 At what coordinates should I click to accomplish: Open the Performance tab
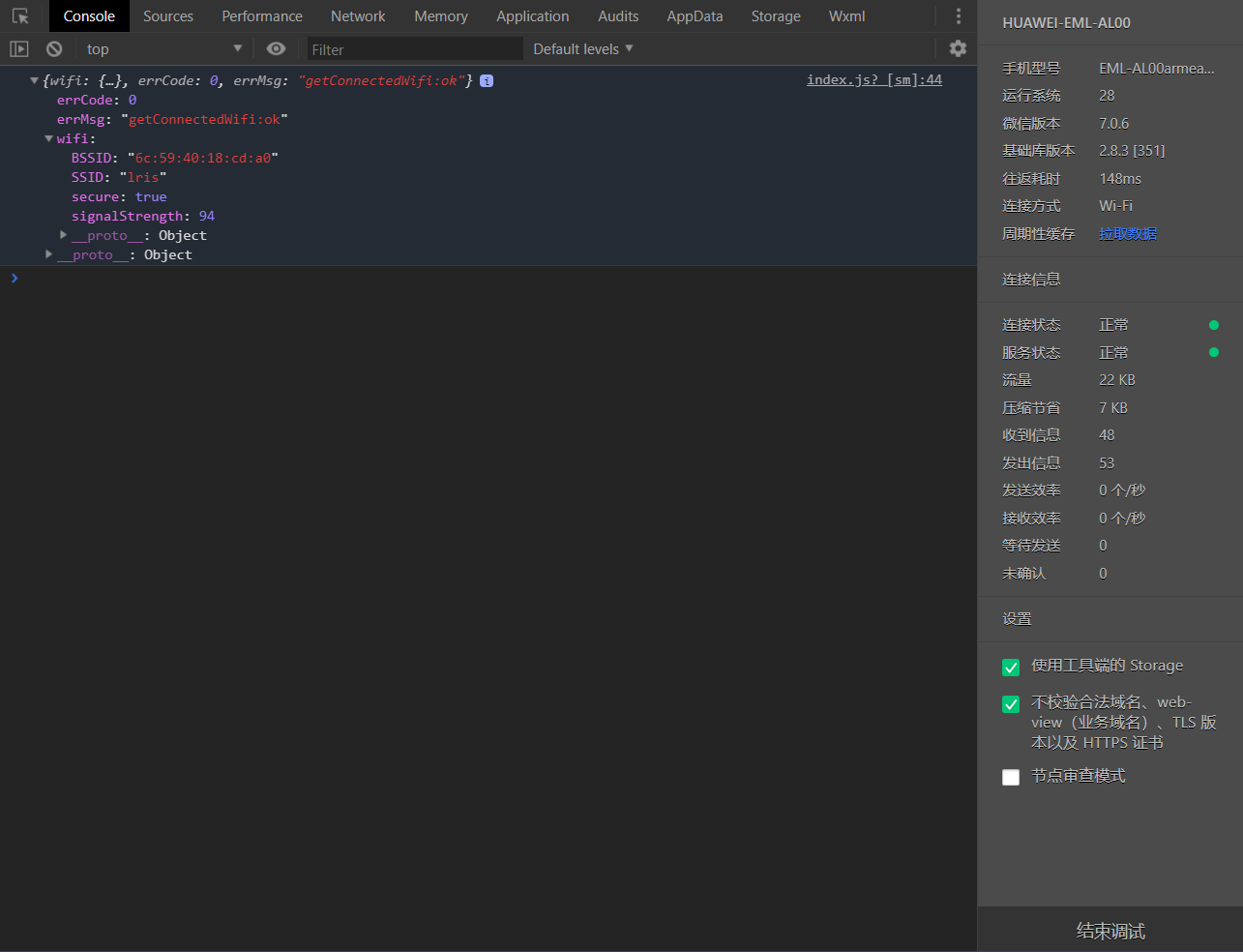coord(262,16)
